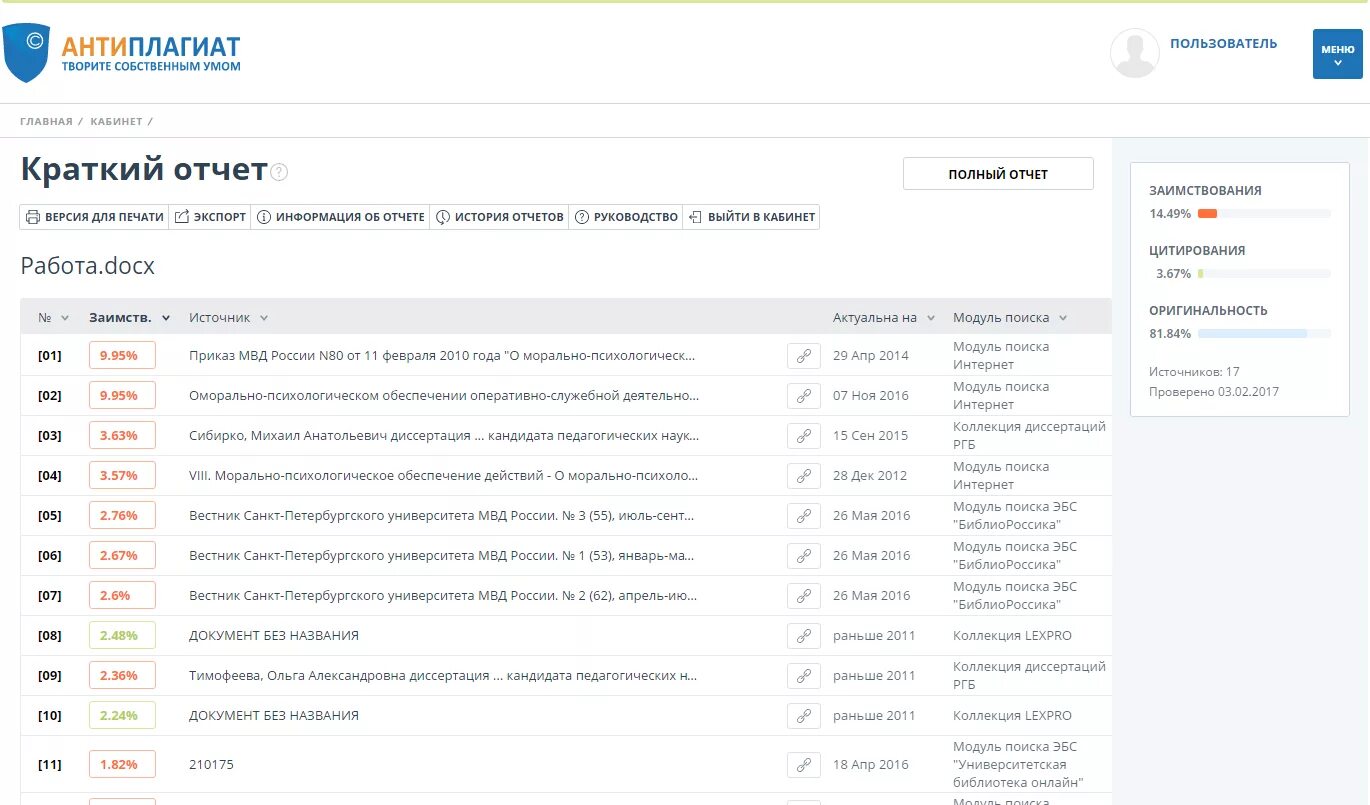Open the help icon next to Краткий отчет
1370x805 pixels.
pos(279,172)
